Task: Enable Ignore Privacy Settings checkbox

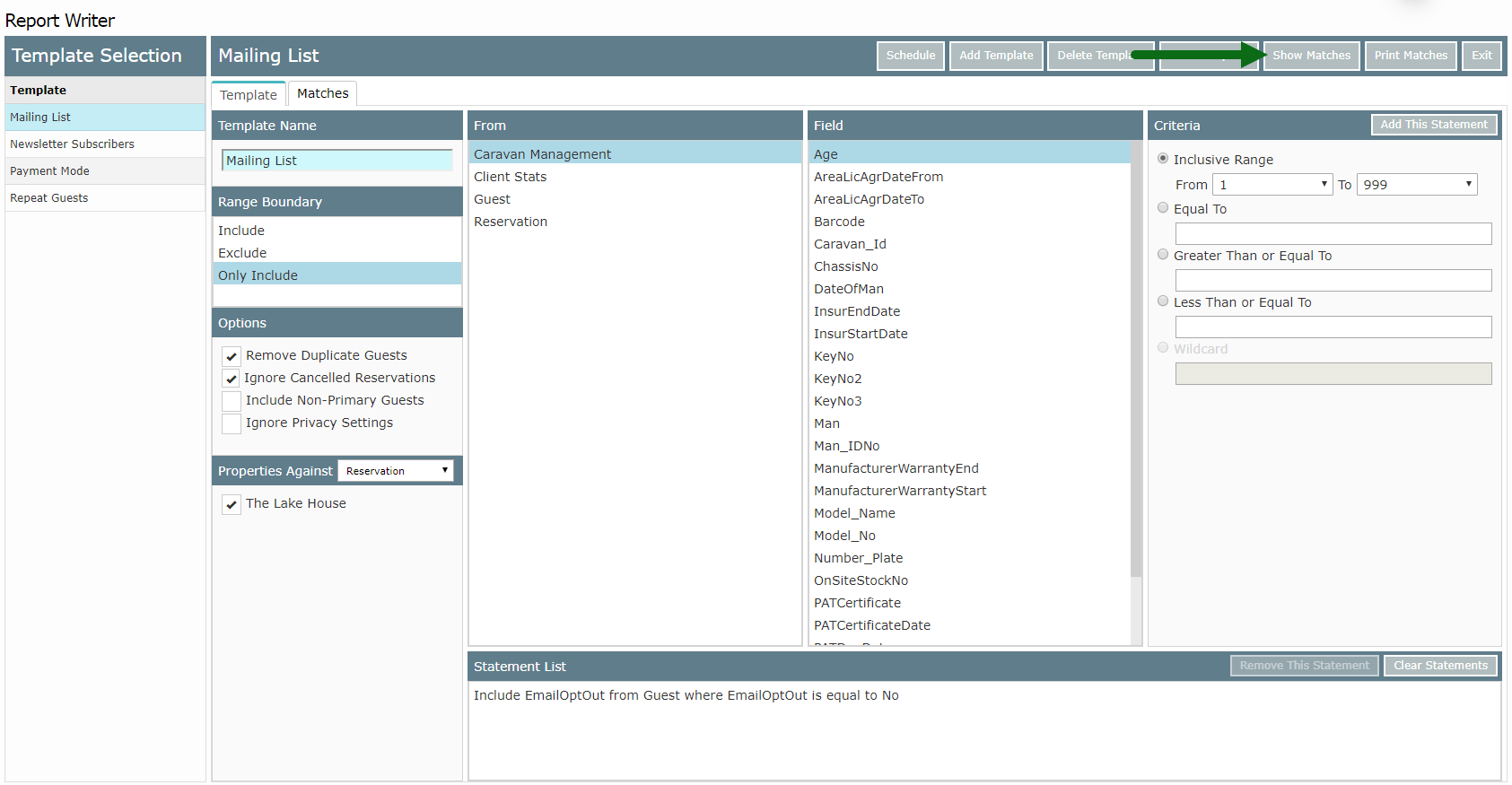Action: (232, 423)
